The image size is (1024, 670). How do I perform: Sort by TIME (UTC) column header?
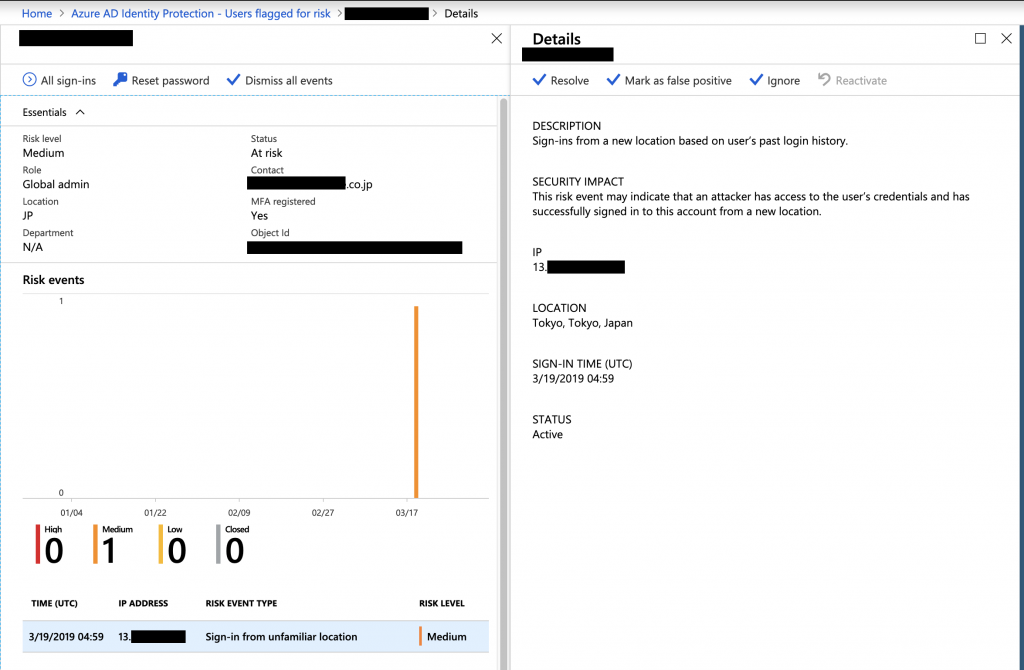tap(54, 603)
